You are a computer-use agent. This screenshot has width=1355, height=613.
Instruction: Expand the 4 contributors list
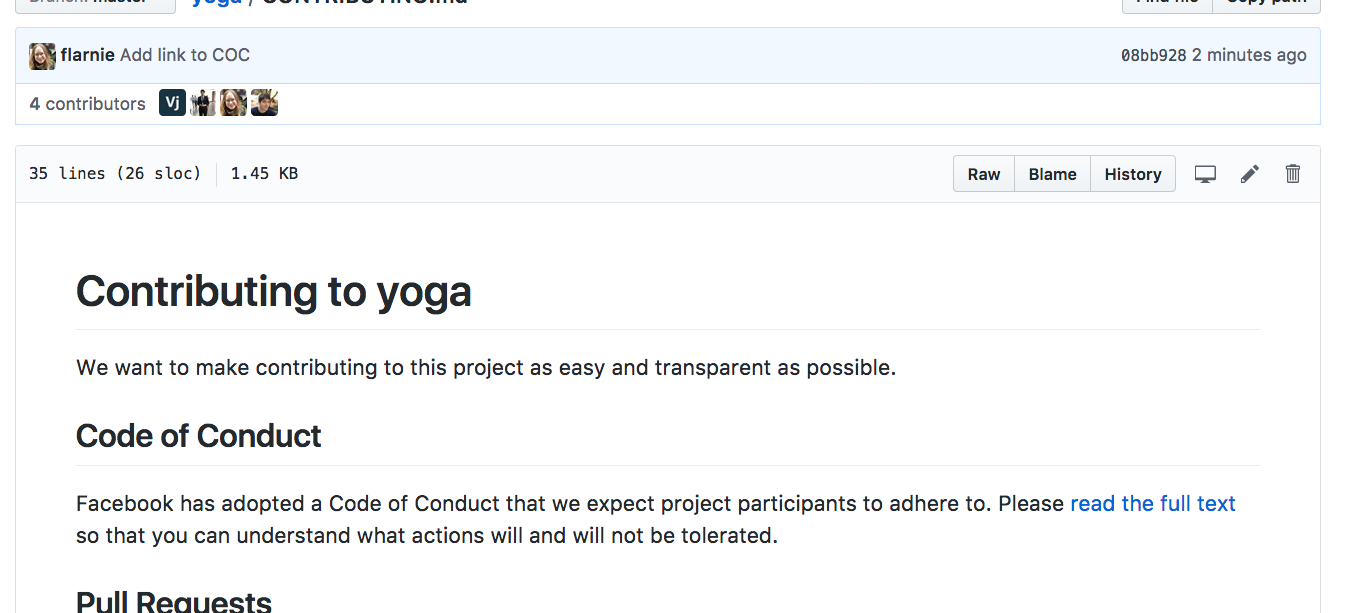(x=88, y=104)
